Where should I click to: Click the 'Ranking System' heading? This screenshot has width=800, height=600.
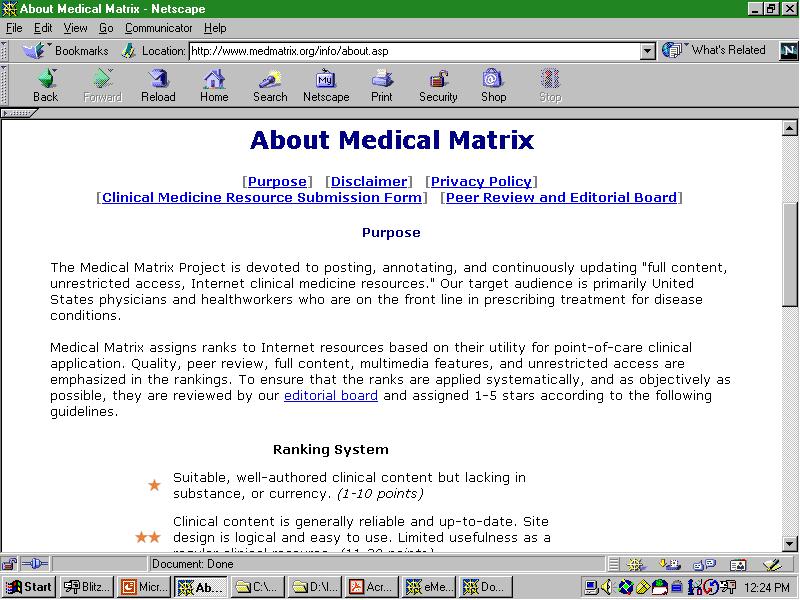[331, 449]
